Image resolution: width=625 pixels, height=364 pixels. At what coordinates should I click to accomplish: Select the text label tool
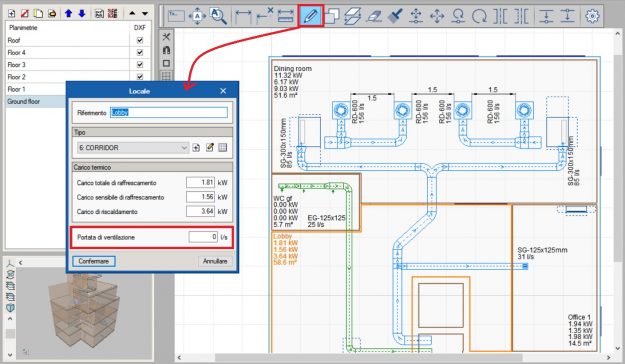click(176, 16)
